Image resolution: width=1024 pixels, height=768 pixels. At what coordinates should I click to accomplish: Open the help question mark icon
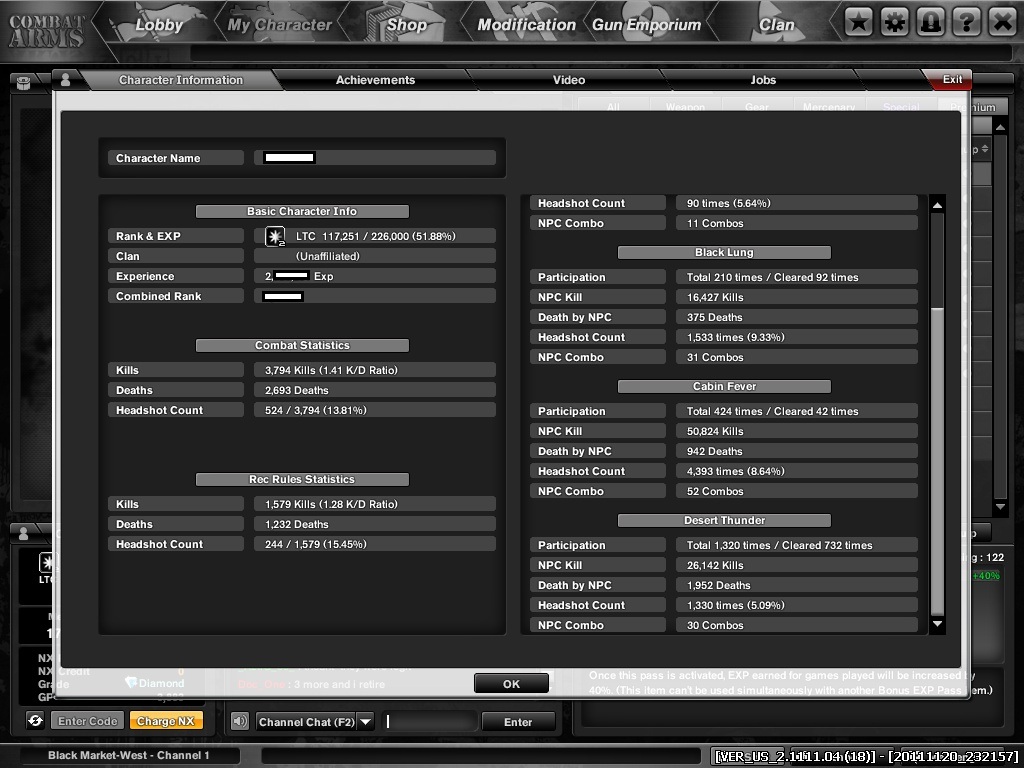coord(967,23)
